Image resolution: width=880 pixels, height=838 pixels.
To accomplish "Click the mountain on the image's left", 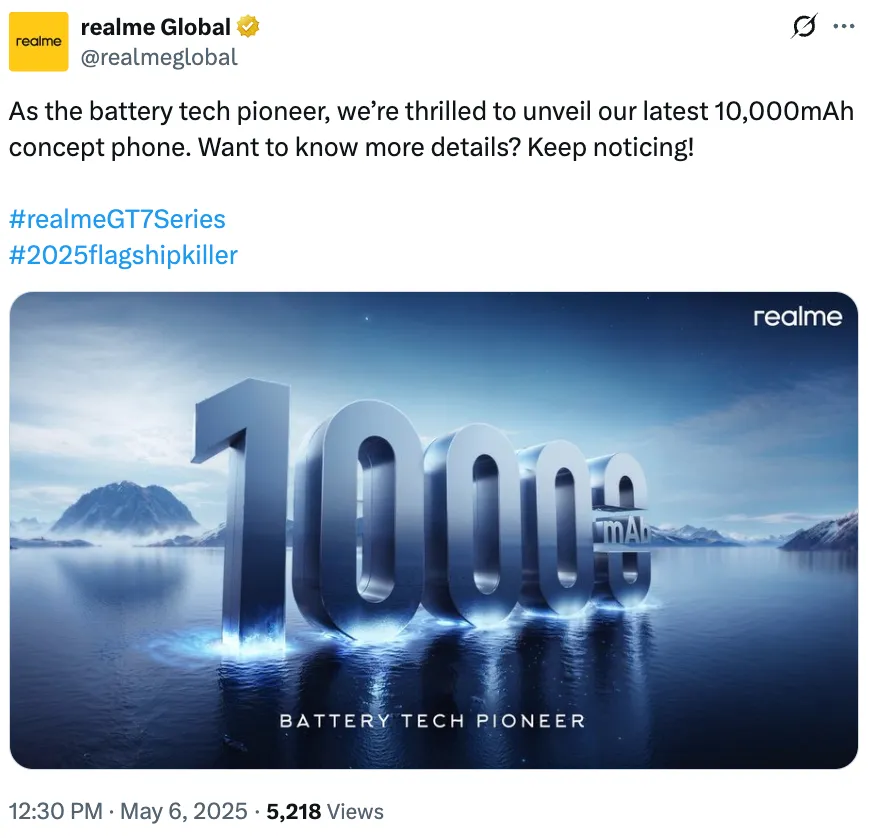I will tap(126, 508).
